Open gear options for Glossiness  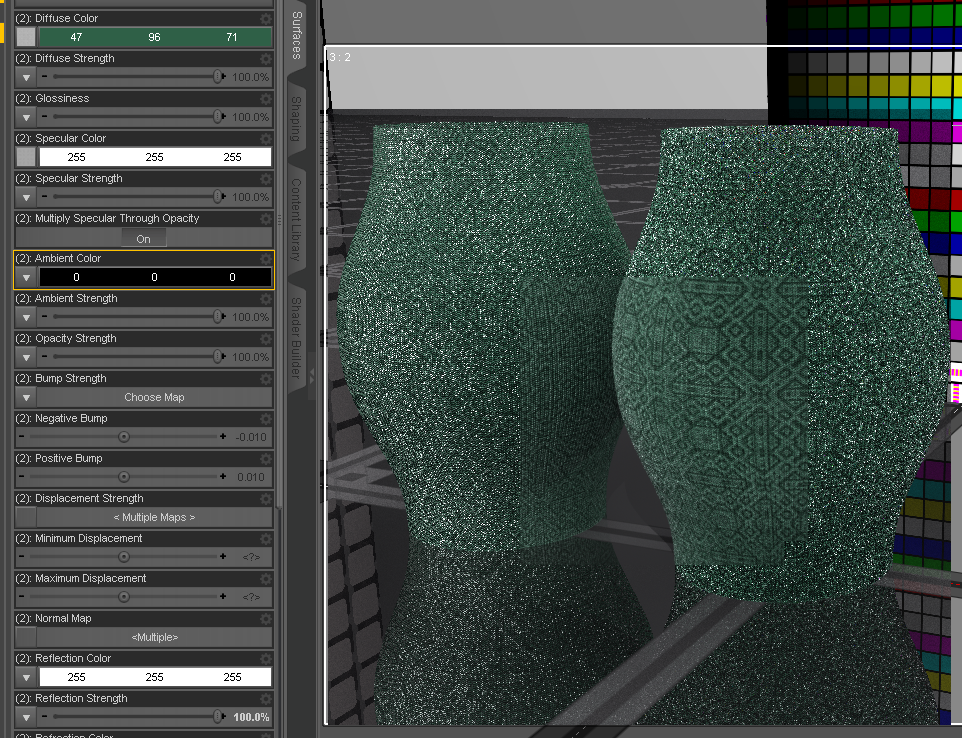[x=266, y=98]
